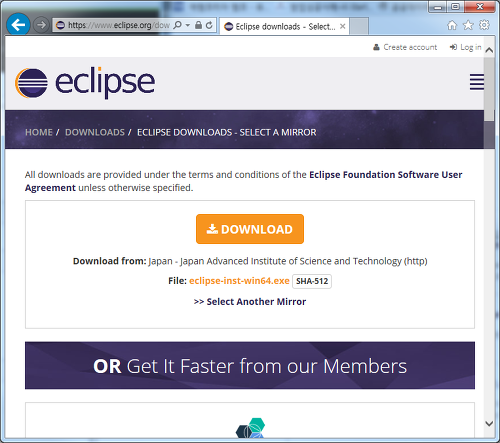500x443 pixels.
Task: Click the SHA-512 checksum button
Action: (x=312, y=281)
